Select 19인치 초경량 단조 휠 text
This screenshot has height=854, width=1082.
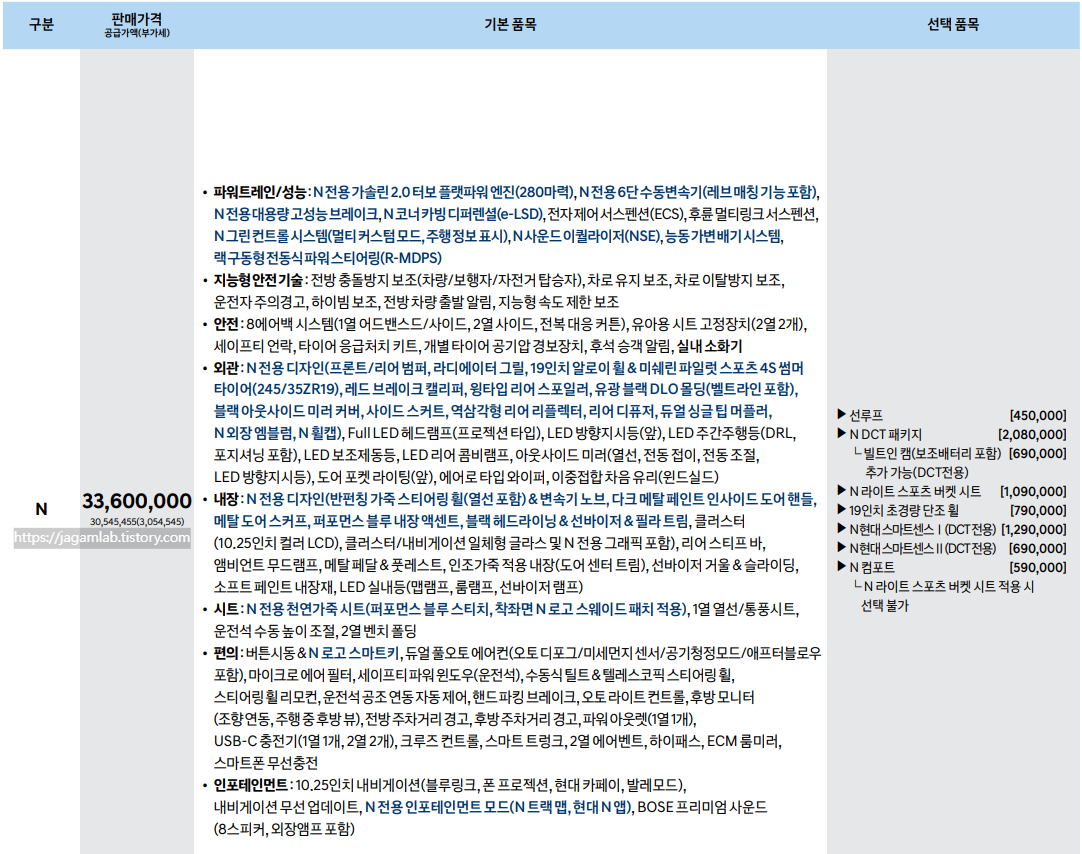pyautogui.click(x=904, y=510)
